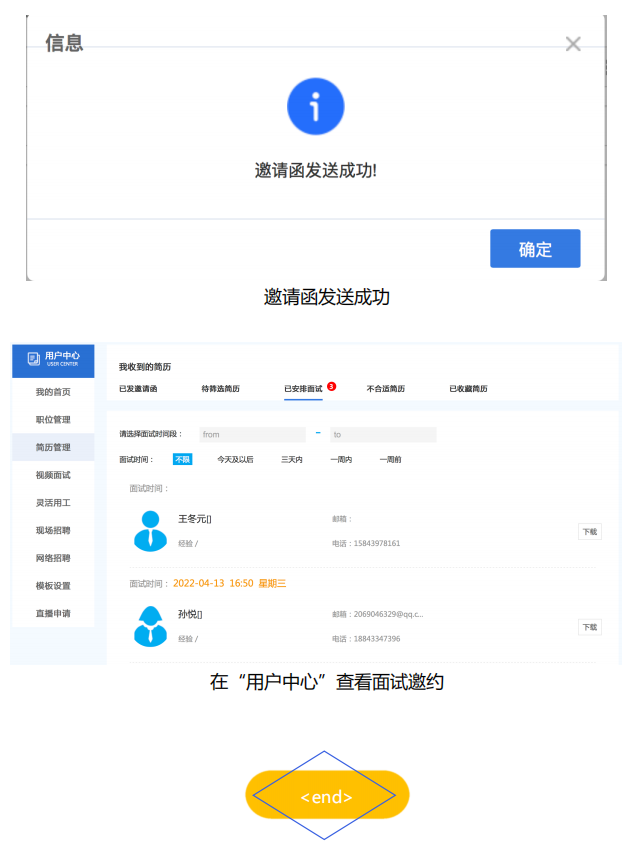
Task: Click the blue info circle icon
Action: click(315, 106)
